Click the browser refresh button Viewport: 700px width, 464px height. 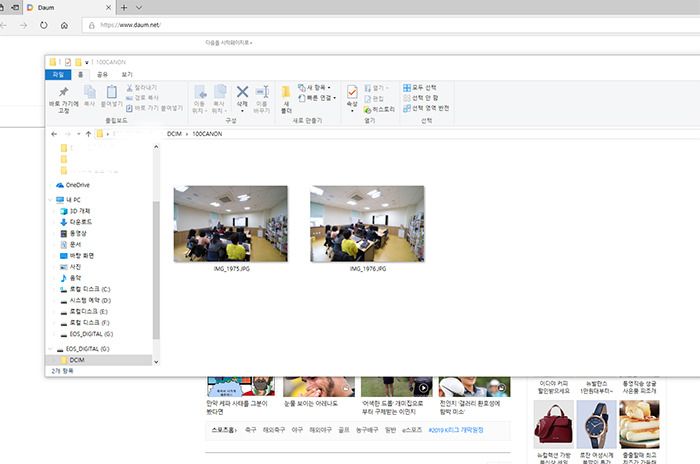tap(43, 25)
